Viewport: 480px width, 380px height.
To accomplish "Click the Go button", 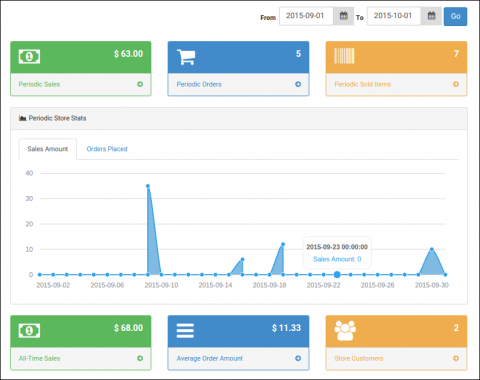I will pos(455,16).
